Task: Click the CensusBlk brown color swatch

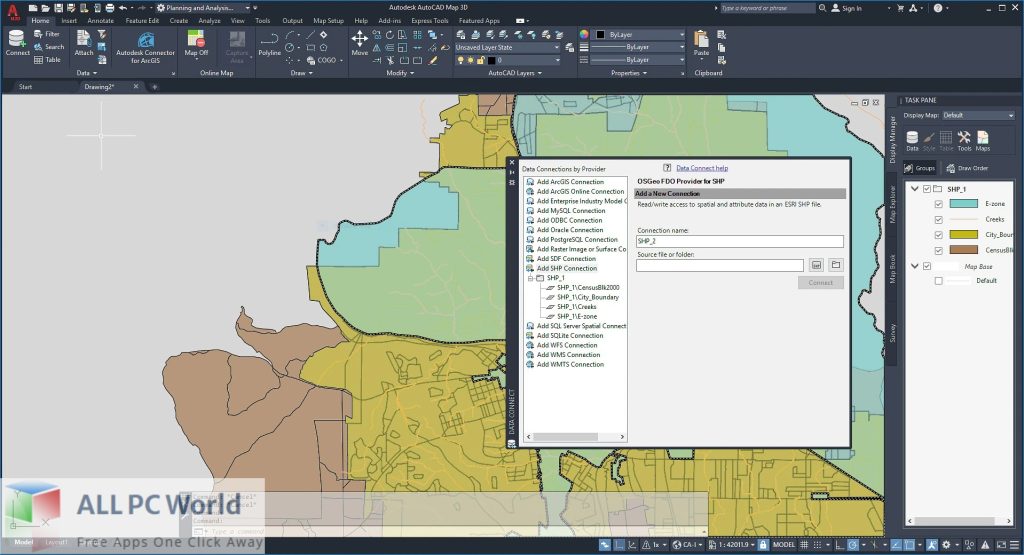Action: 963,250
